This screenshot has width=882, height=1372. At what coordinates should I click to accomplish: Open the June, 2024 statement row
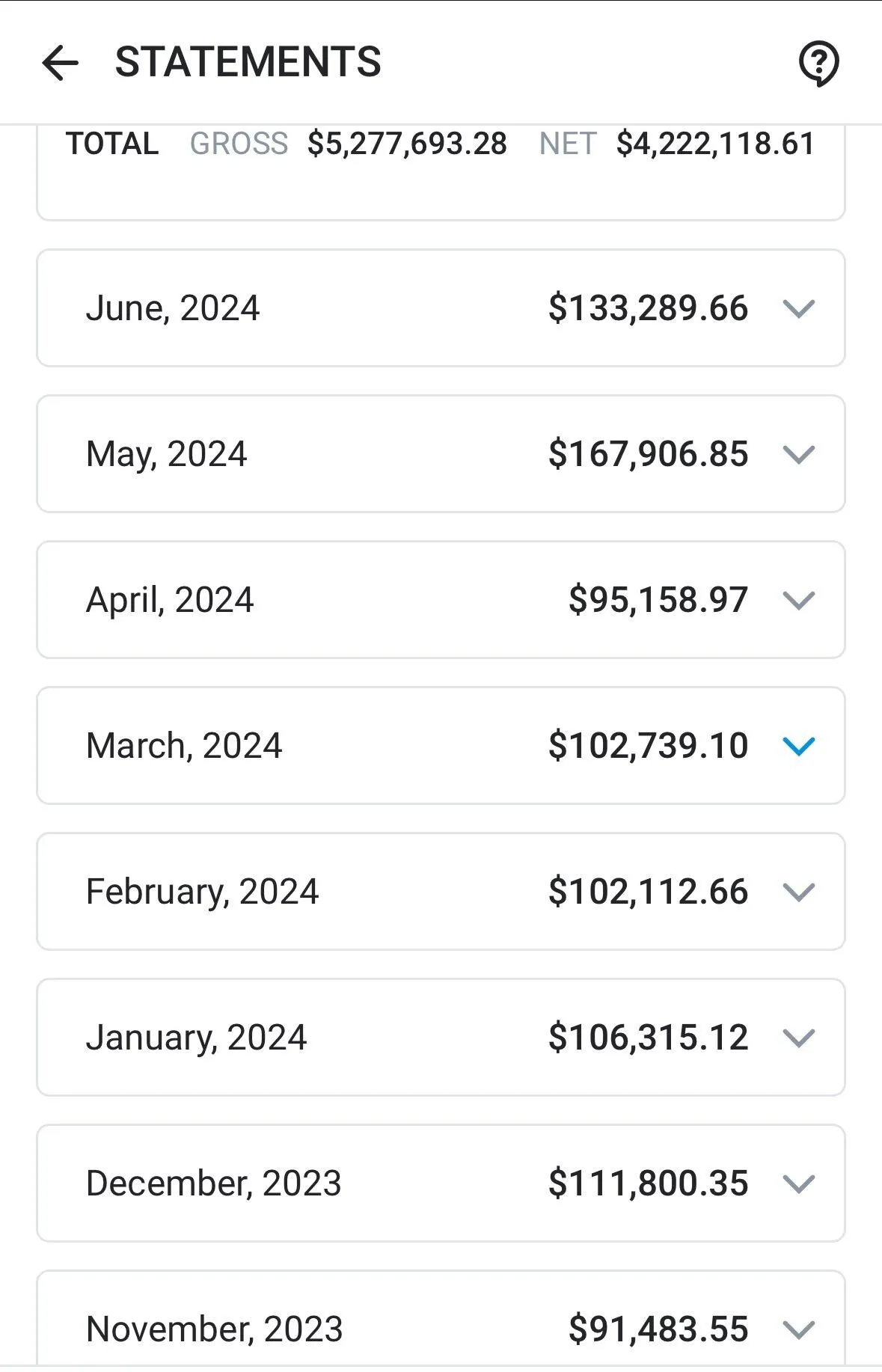pos(441,308)
